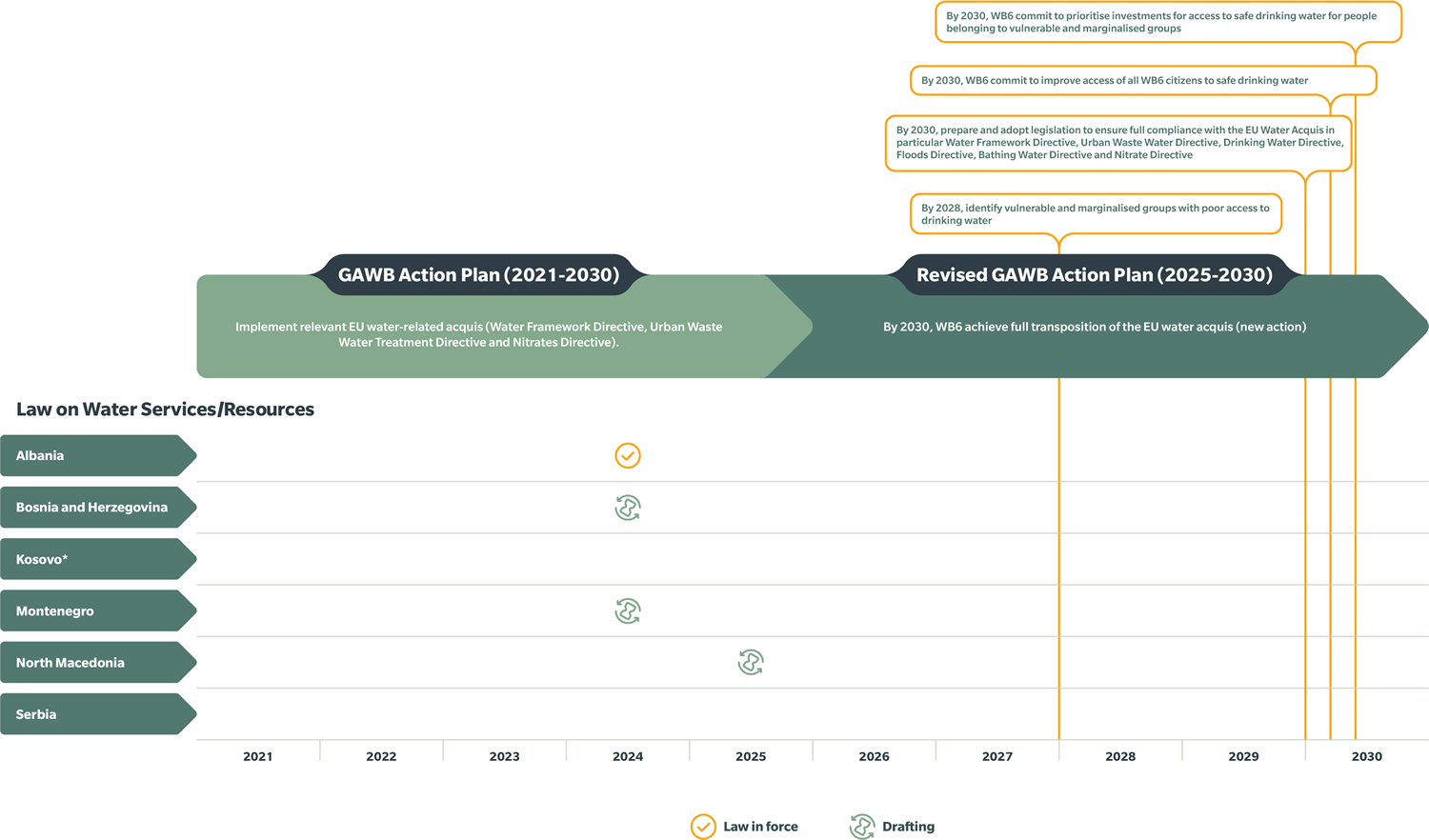Click the 2029 year on the timeline axis
The height and width of the screenshot is (840, 1429).
click(1244, 756)
